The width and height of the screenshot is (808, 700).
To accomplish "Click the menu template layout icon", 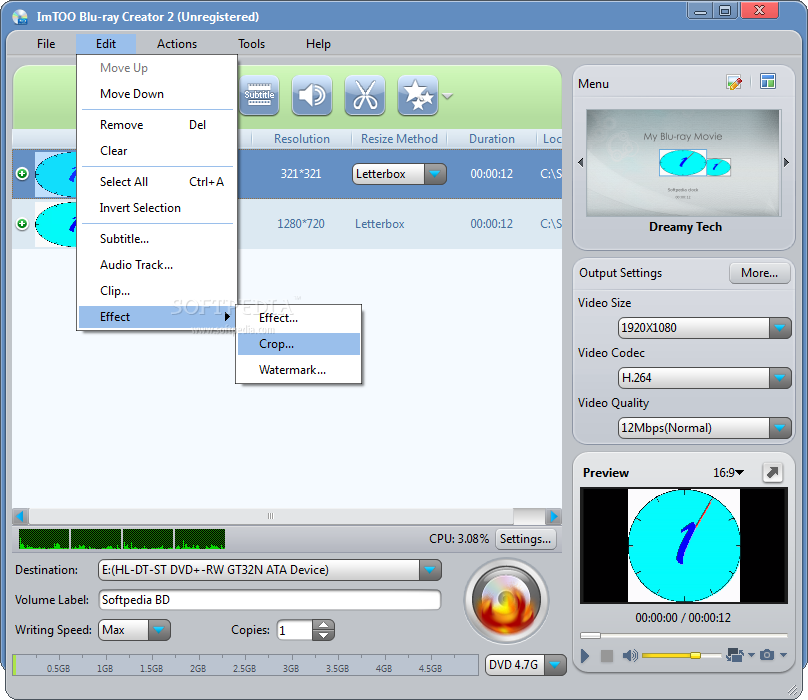I will click(x=768, y=81).
